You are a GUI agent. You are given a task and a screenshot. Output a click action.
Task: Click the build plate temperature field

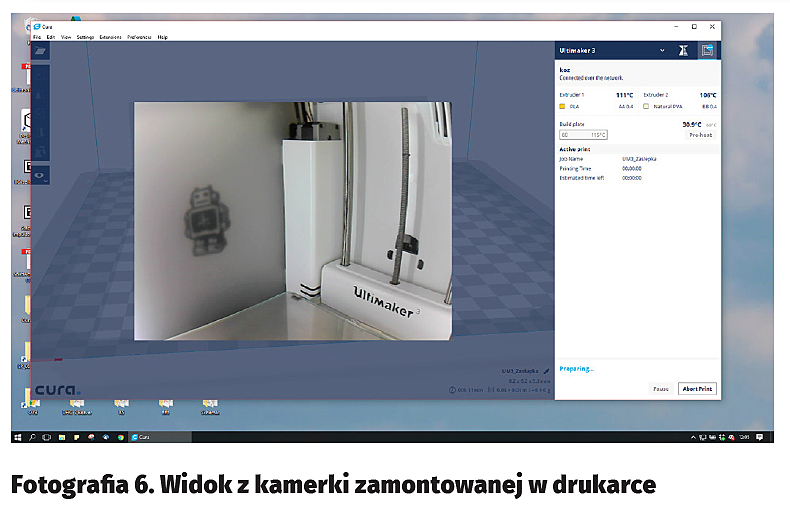583,134
